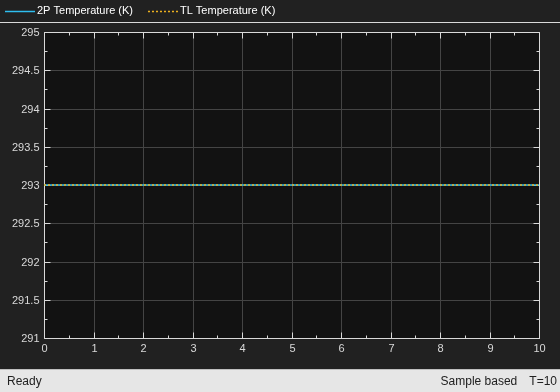The height and width of the screenshot is (392, 560).
Task: Select the 291.5 y-axis tick label
Action: point(26,300)
